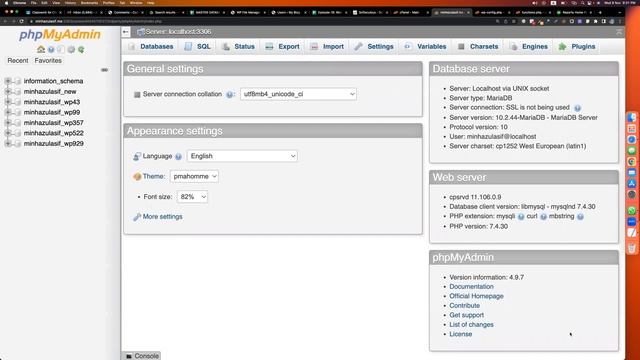Open the Documentation link

click(471, 287)
